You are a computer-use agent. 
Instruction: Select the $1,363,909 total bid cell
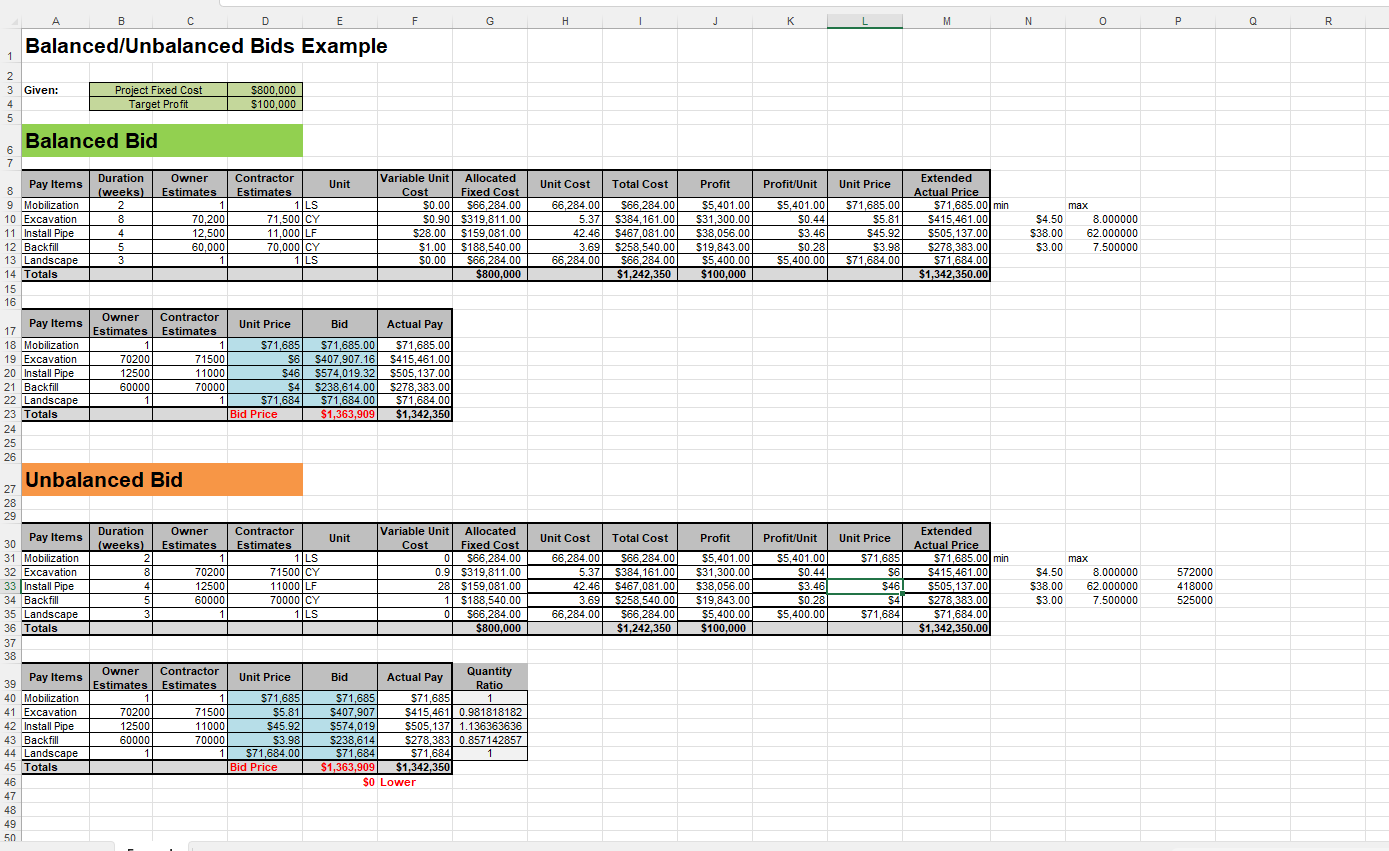[339, 413]
